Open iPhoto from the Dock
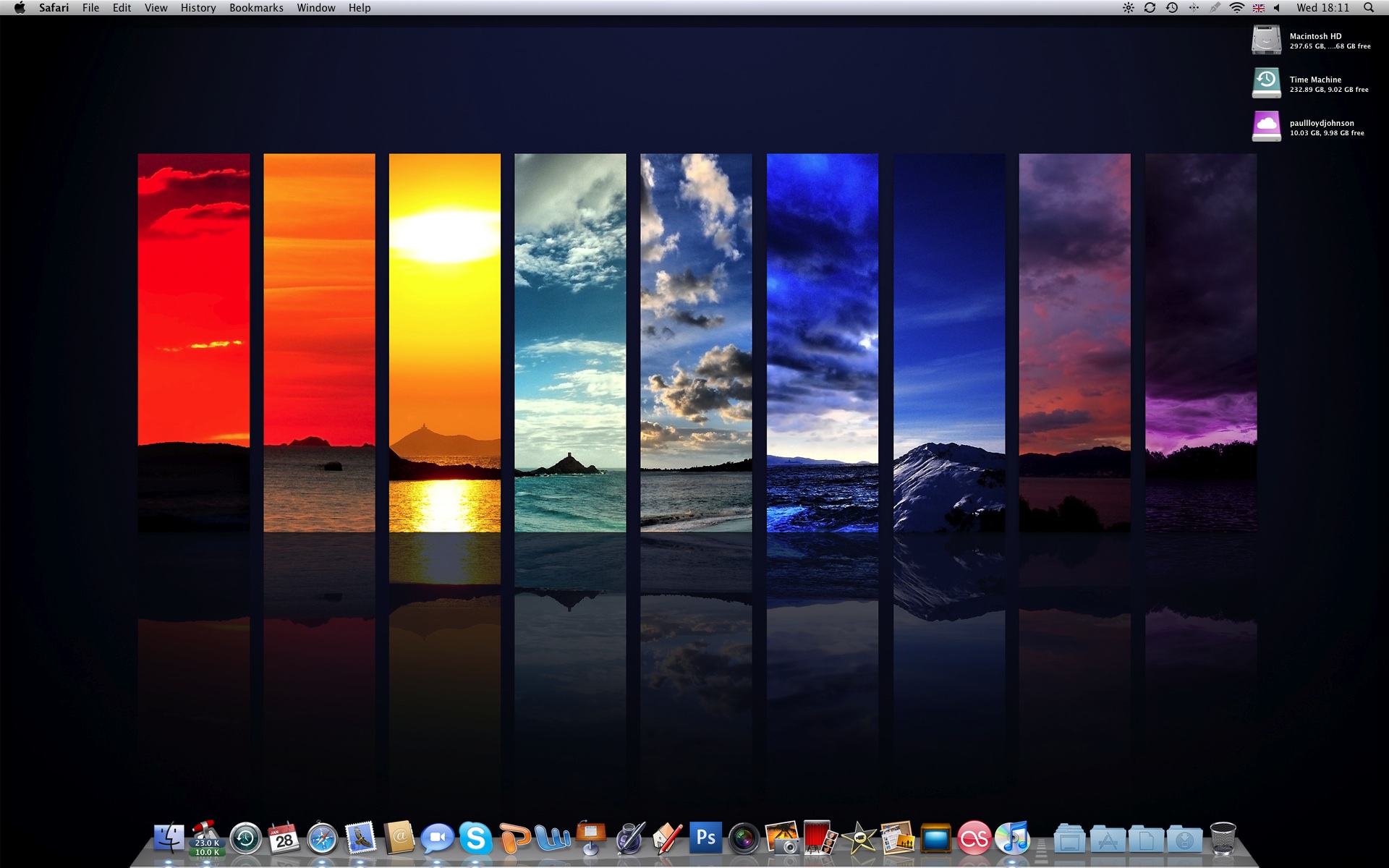The width and height of the screenshot is (1389, 868). click(x=783, y=838)
